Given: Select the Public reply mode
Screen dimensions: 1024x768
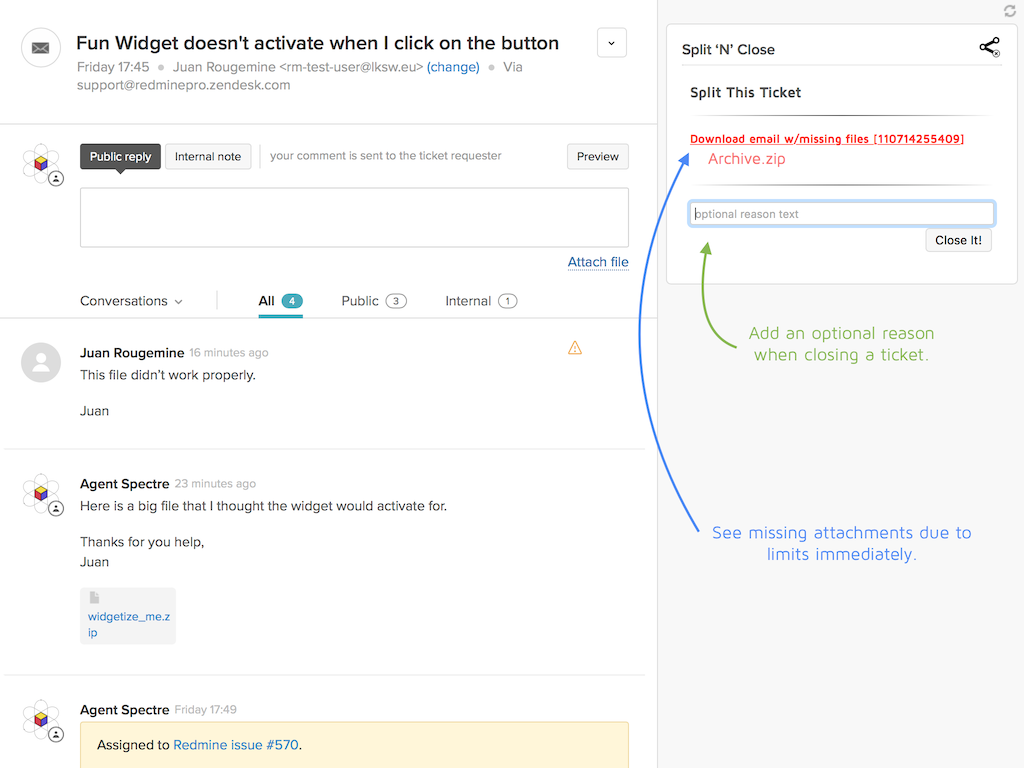Looking at the screenshot, I should (120, 157).
